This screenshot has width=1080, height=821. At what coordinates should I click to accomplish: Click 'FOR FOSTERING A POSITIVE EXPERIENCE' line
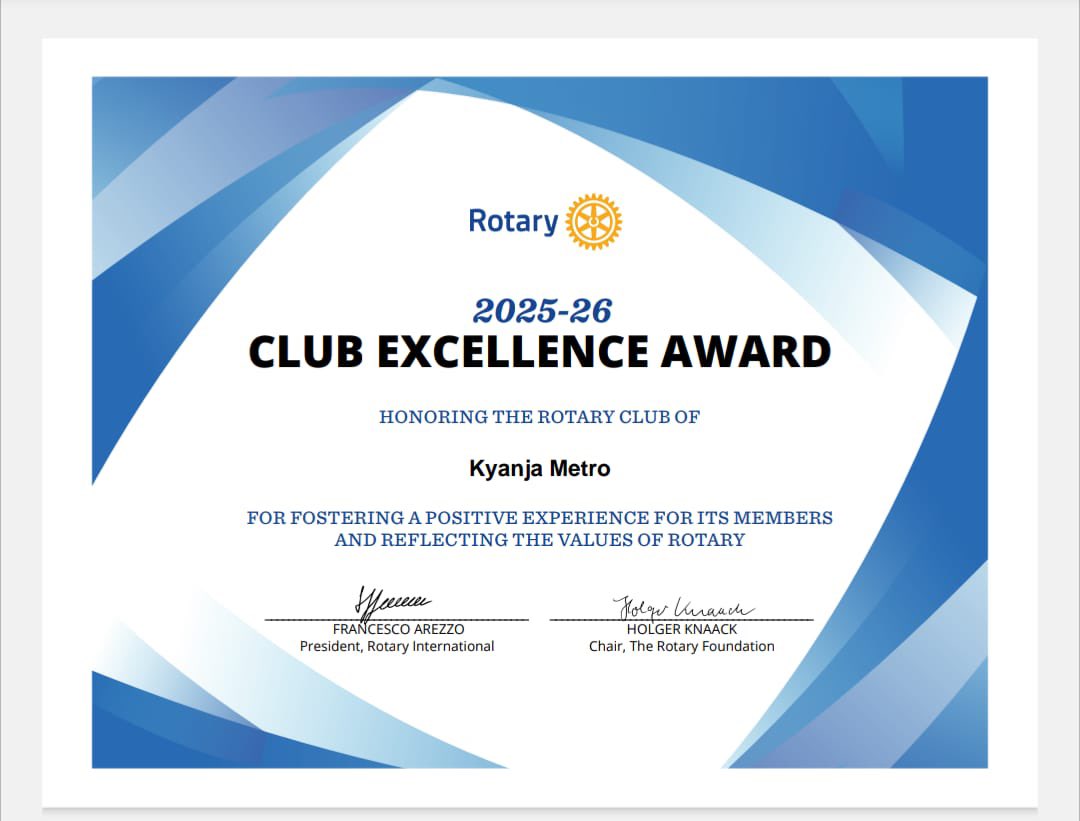click(540, 517)
